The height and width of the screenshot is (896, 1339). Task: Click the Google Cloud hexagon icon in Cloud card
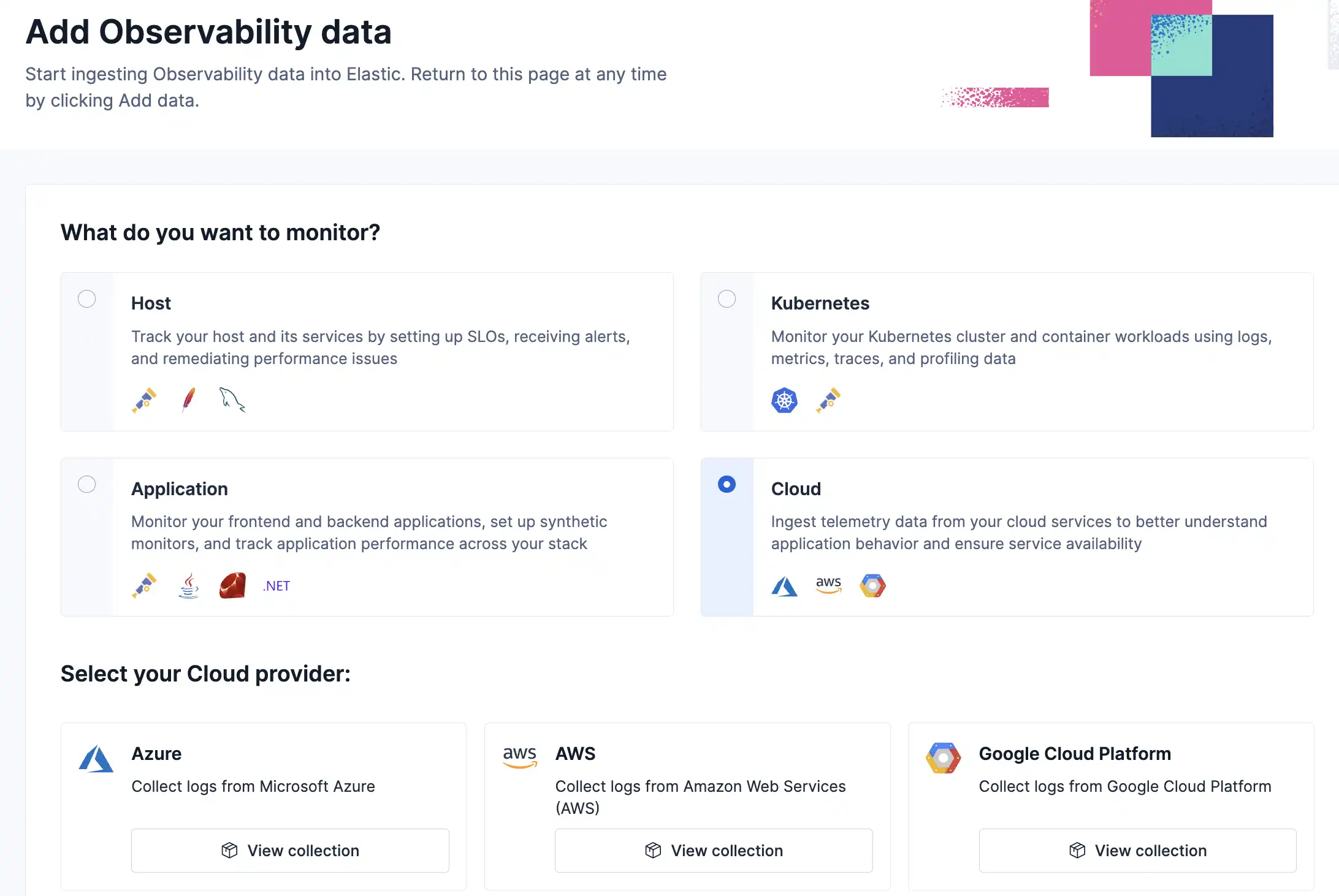pyautogui.click(x=872, y=586)
